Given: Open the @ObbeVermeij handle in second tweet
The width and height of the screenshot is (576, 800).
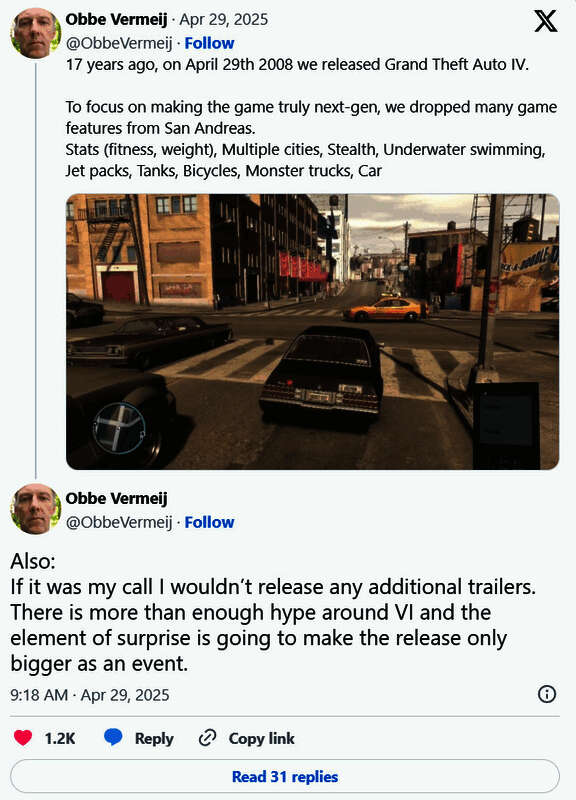Looking at the screenshot, I should point(119,522).
